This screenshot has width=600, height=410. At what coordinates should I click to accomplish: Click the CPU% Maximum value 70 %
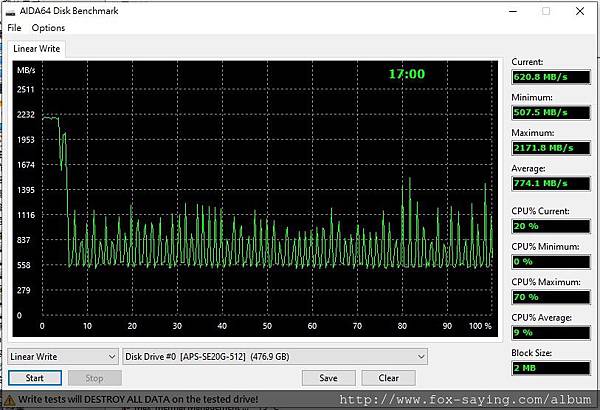[551, 297]
